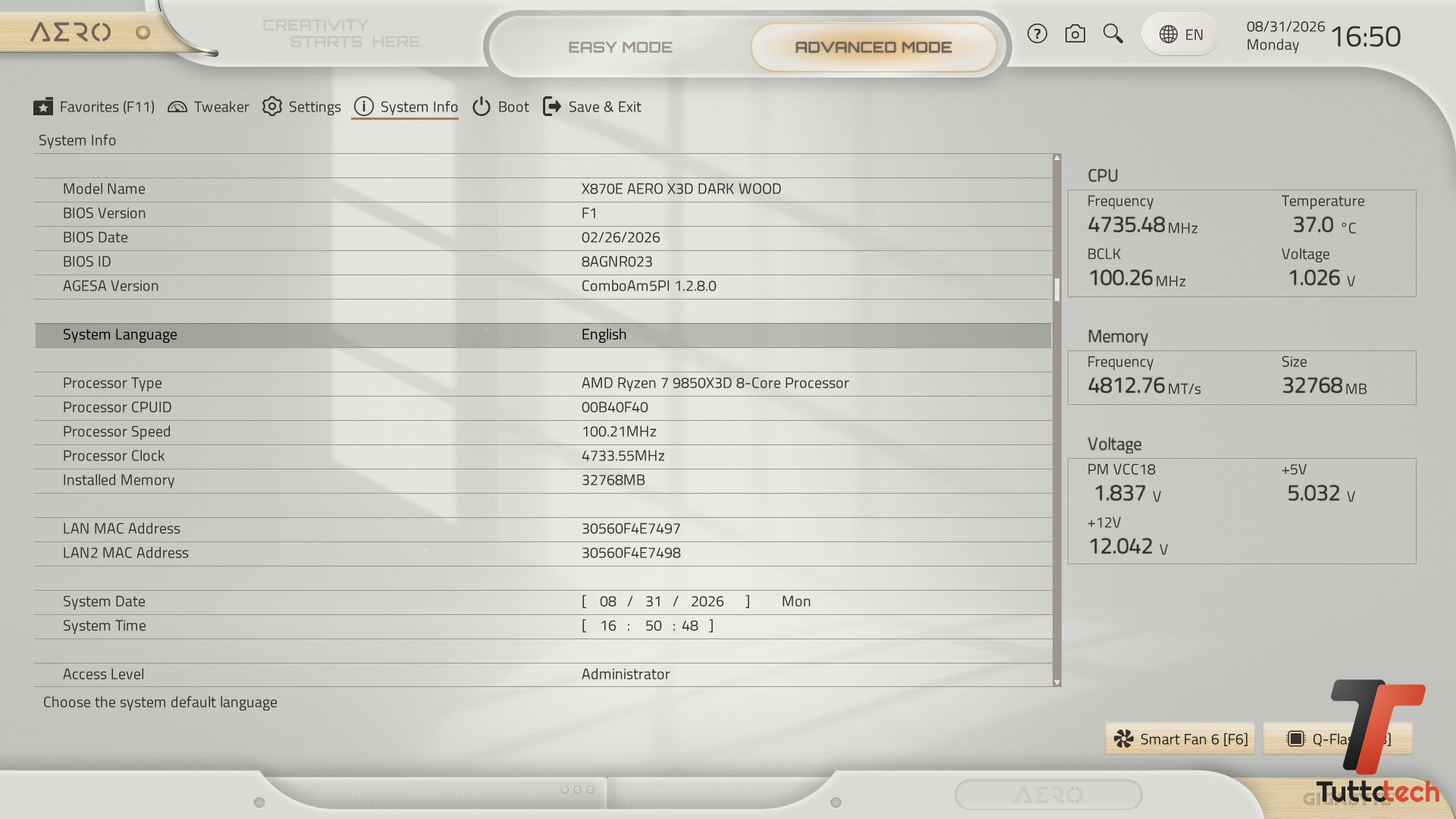Click the Tweaker gauge icon
1456x819 pixels.
tap(177, 107)
